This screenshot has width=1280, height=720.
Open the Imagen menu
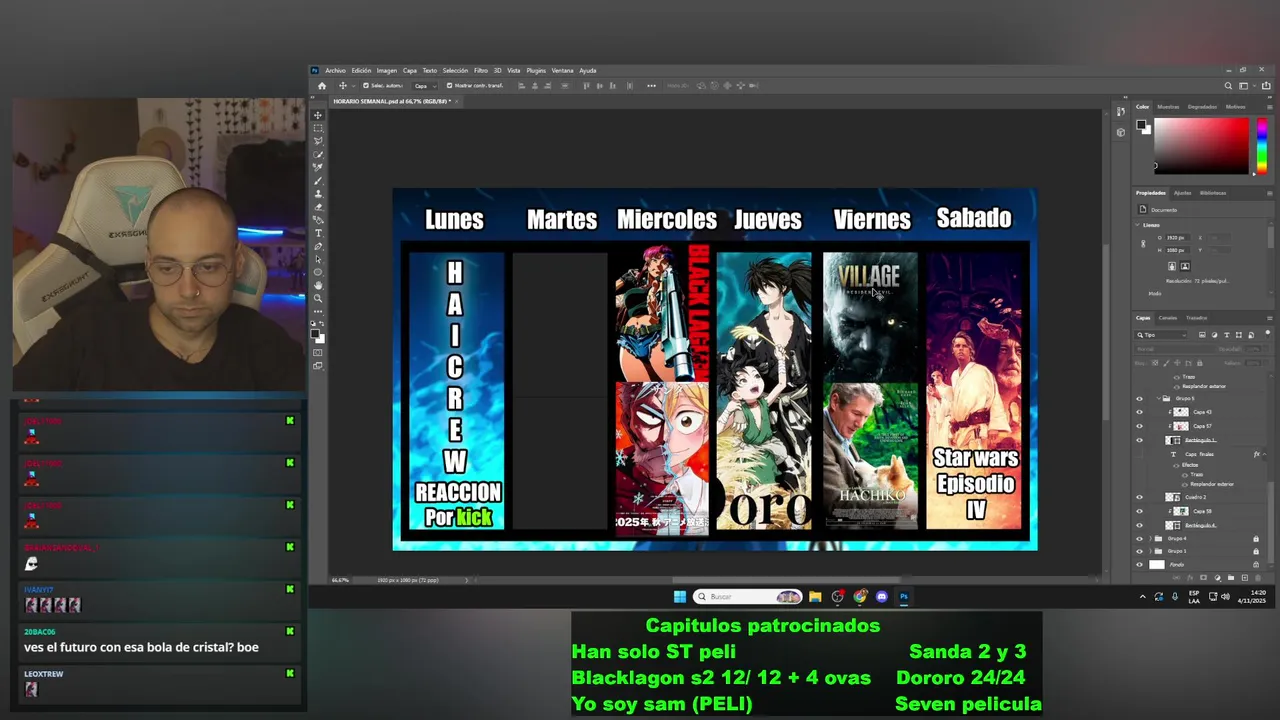[x=387, y=71]
